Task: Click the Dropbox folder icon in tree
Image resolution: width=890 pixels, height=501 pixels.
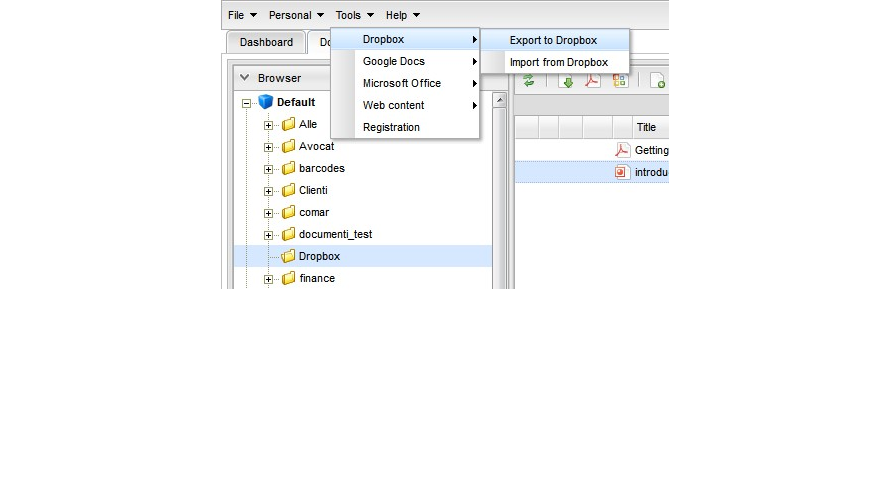Action: pos(288,256)
